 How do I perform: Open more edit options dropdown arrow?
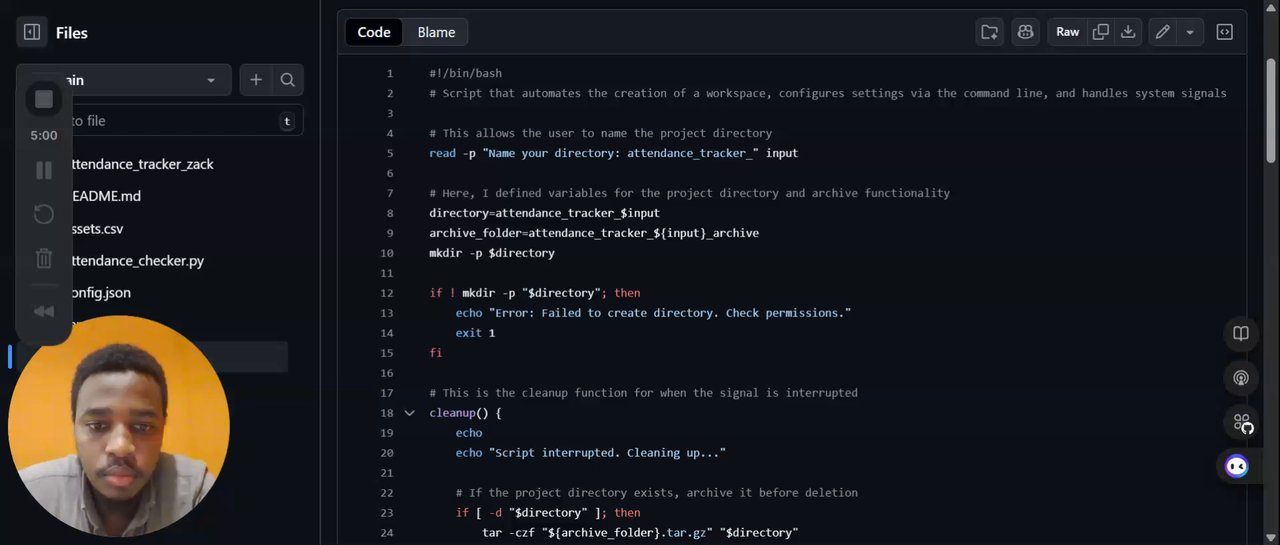pos(1190,32)
